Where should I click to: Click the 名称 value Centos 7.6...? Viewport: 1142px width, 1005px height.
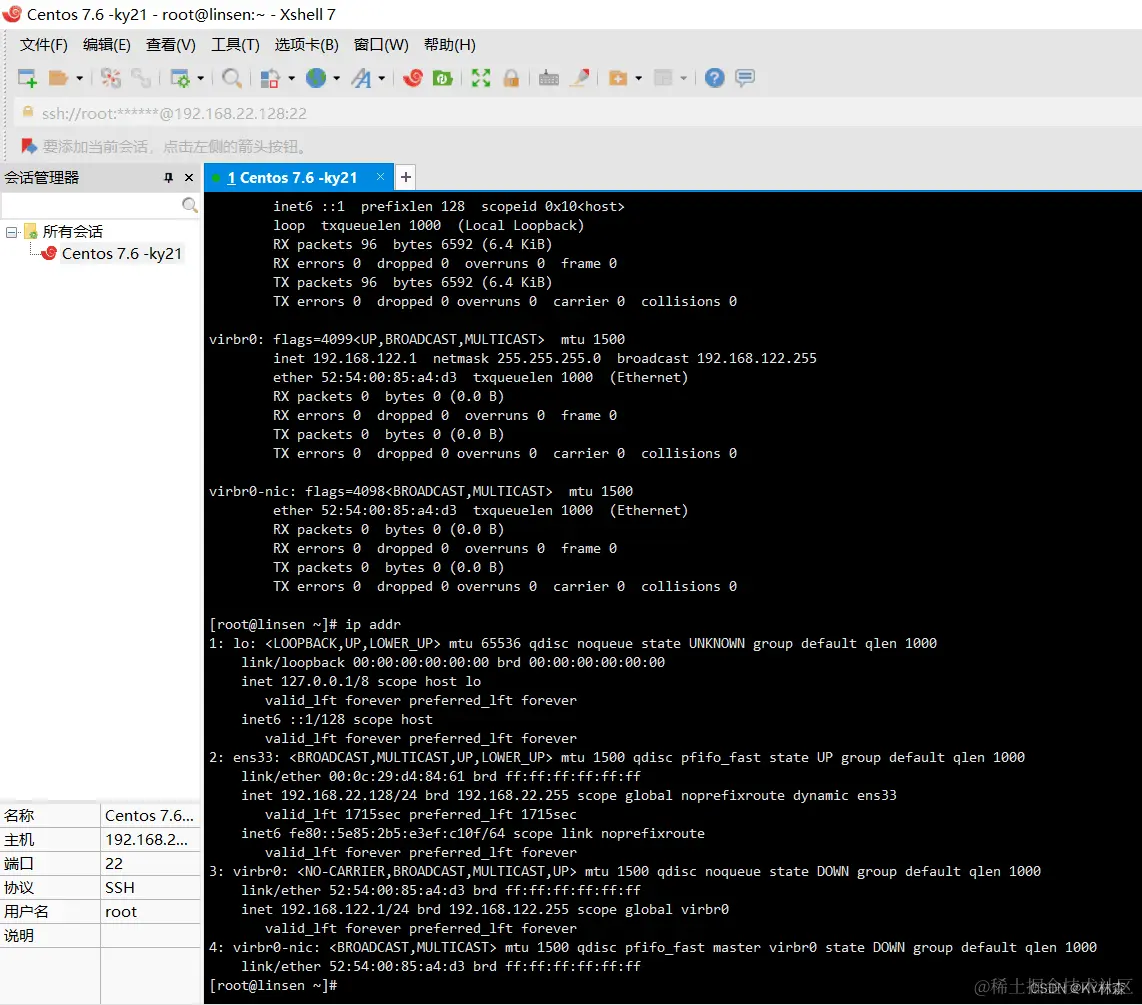tap(149, 816)
